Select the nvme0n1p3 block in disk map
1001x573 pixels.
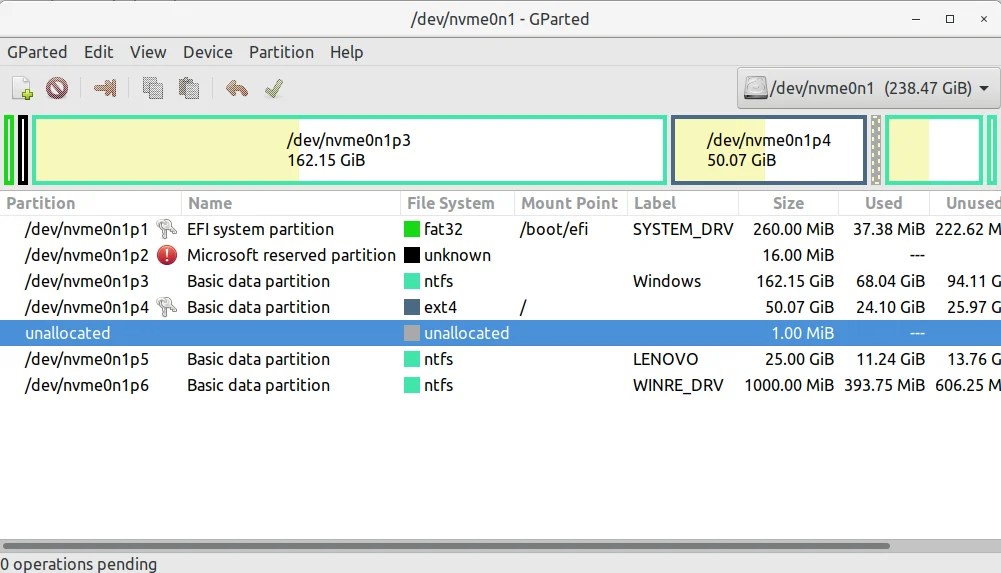click(x=349, y=150)
